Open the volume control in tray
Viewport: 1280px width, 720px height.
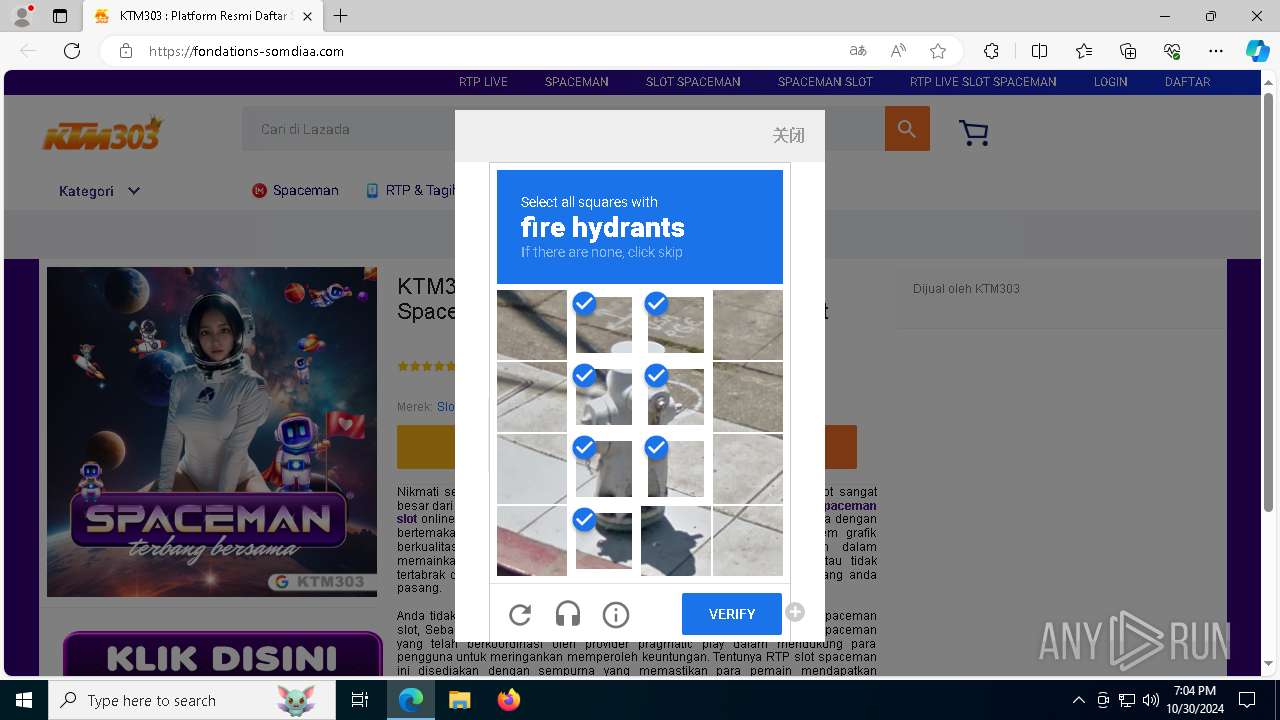coord(1151,700)
